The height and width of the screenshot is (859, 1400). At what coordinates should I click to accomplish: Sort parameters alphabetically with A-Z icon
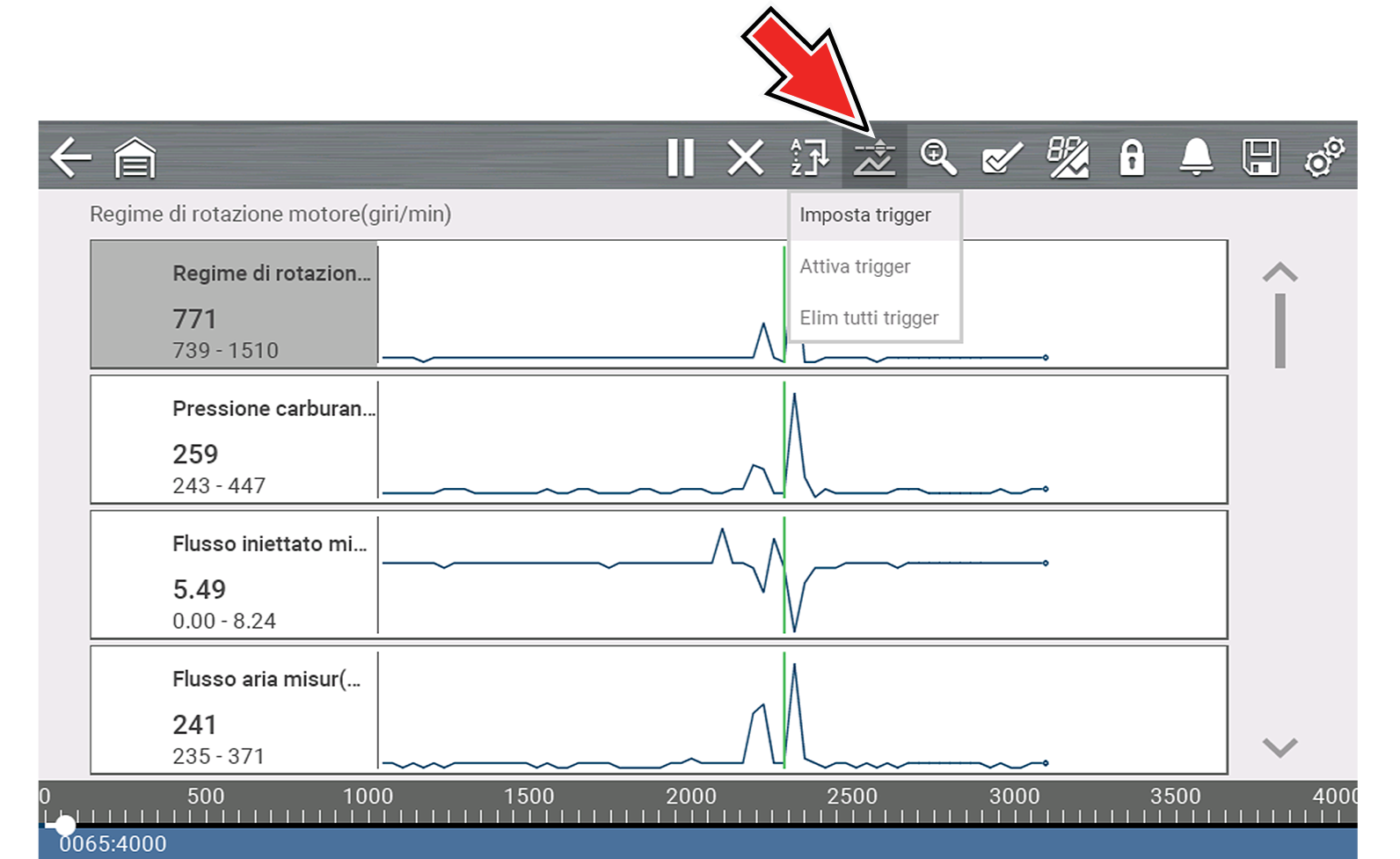point(809,158)
